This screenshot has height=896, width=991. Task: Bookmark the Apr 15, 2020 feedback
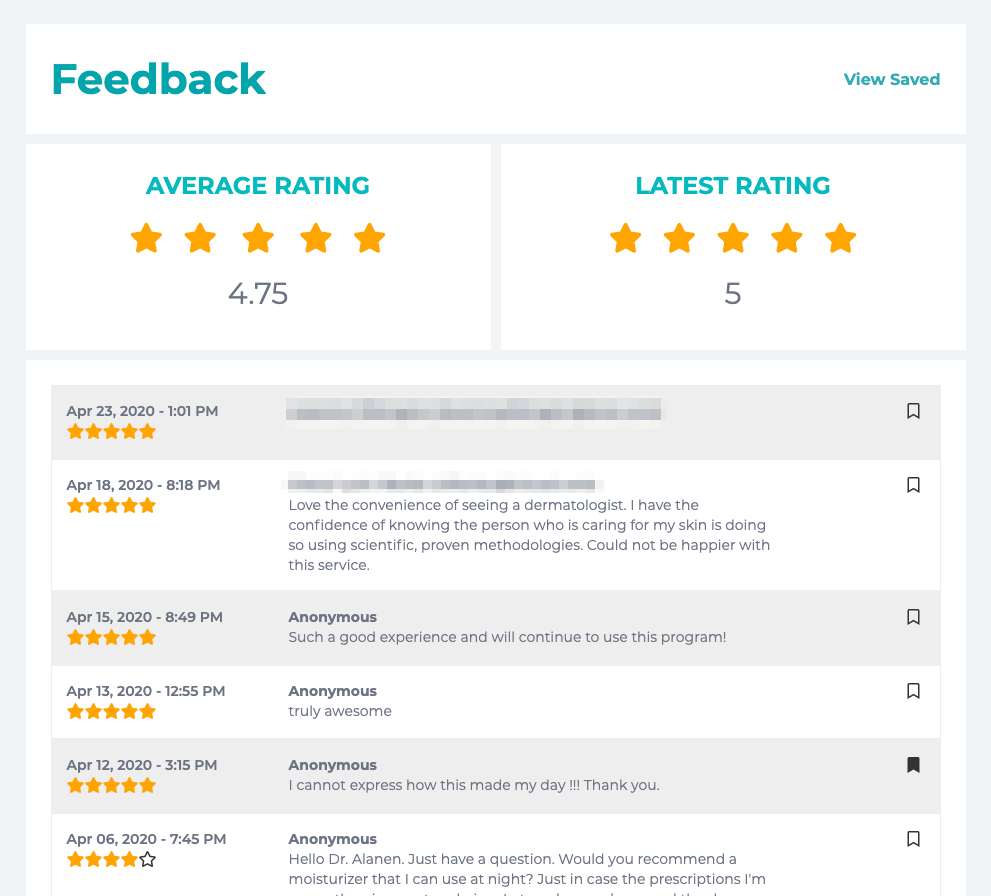pos(913,617)
